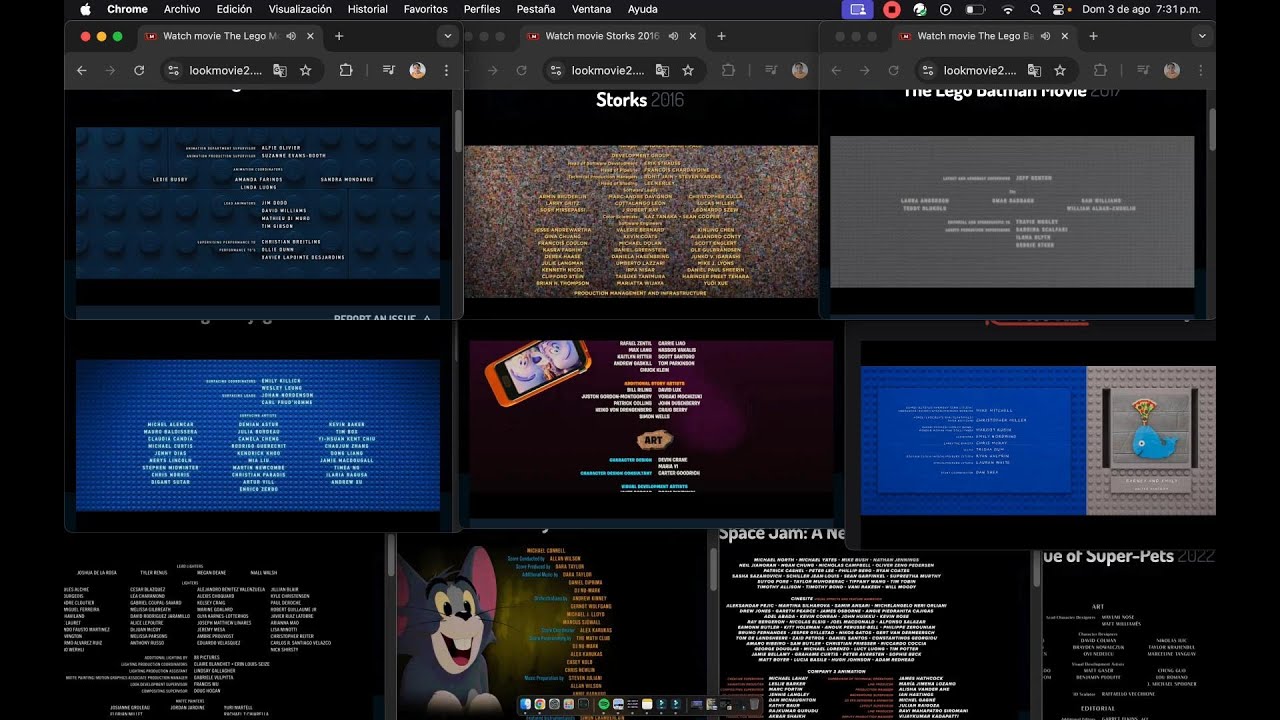This screenshot has height=720, width=1280.
Task: Open the Historial menu
Action: 368,9
